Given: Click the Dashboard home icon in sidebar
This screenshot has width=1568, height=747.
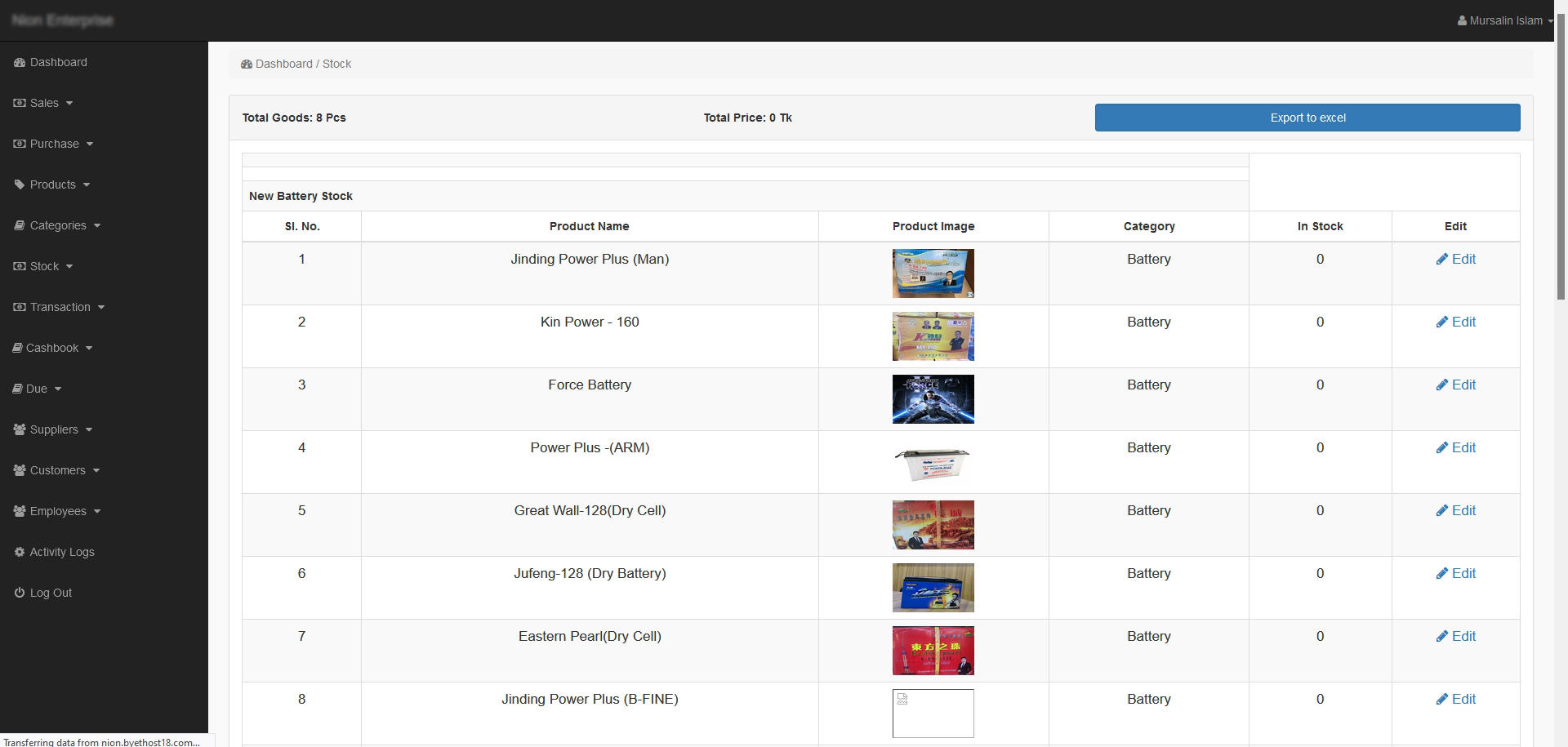Looking at the screenshot, I should (18, 62).
